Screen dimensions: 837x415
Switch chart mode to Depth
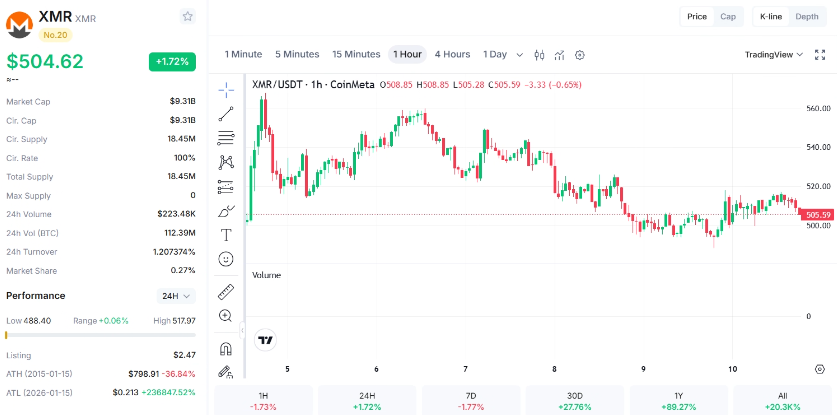click(x=807, y=17)
